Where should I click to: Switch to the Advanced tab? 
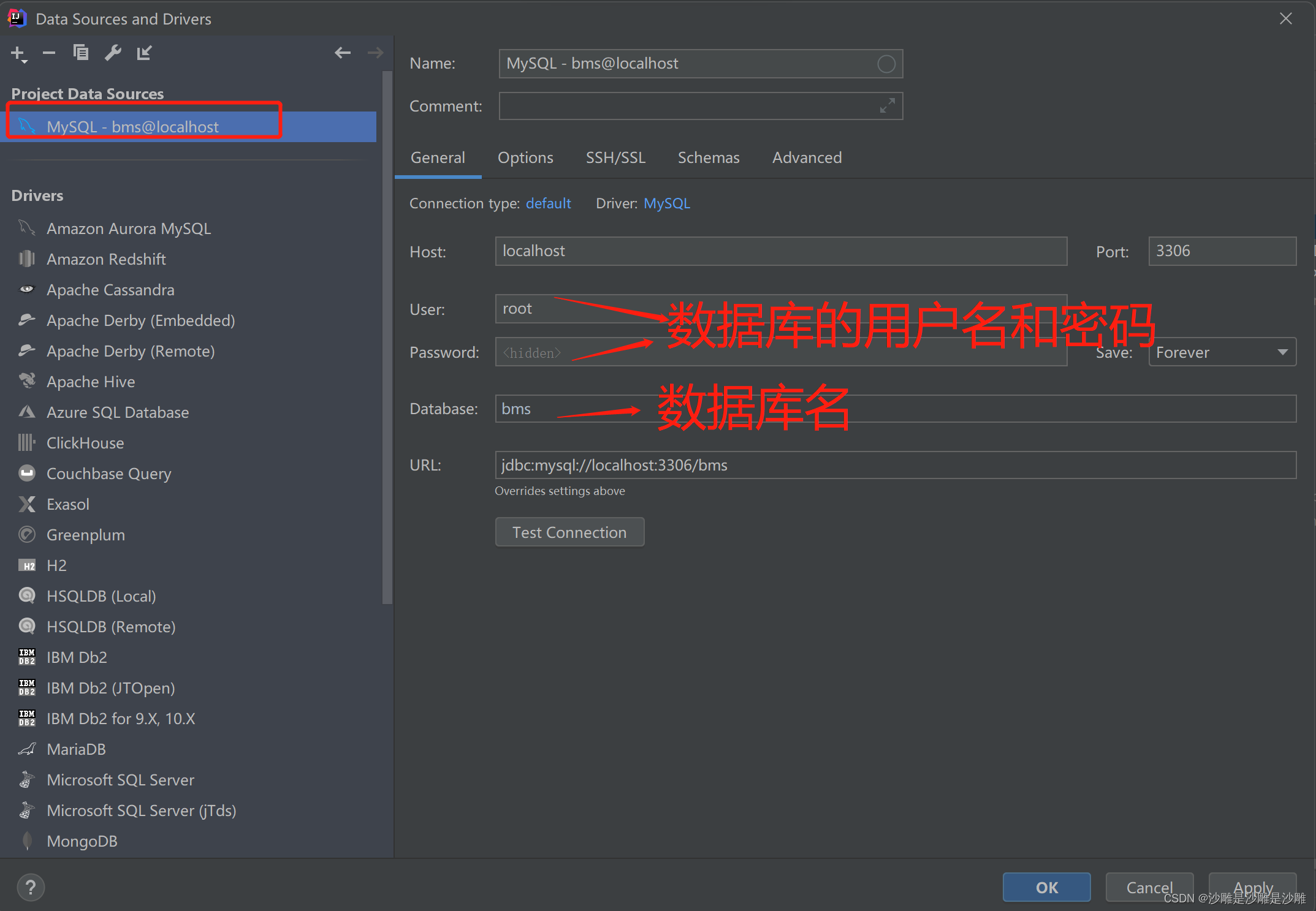click(807, 158)
